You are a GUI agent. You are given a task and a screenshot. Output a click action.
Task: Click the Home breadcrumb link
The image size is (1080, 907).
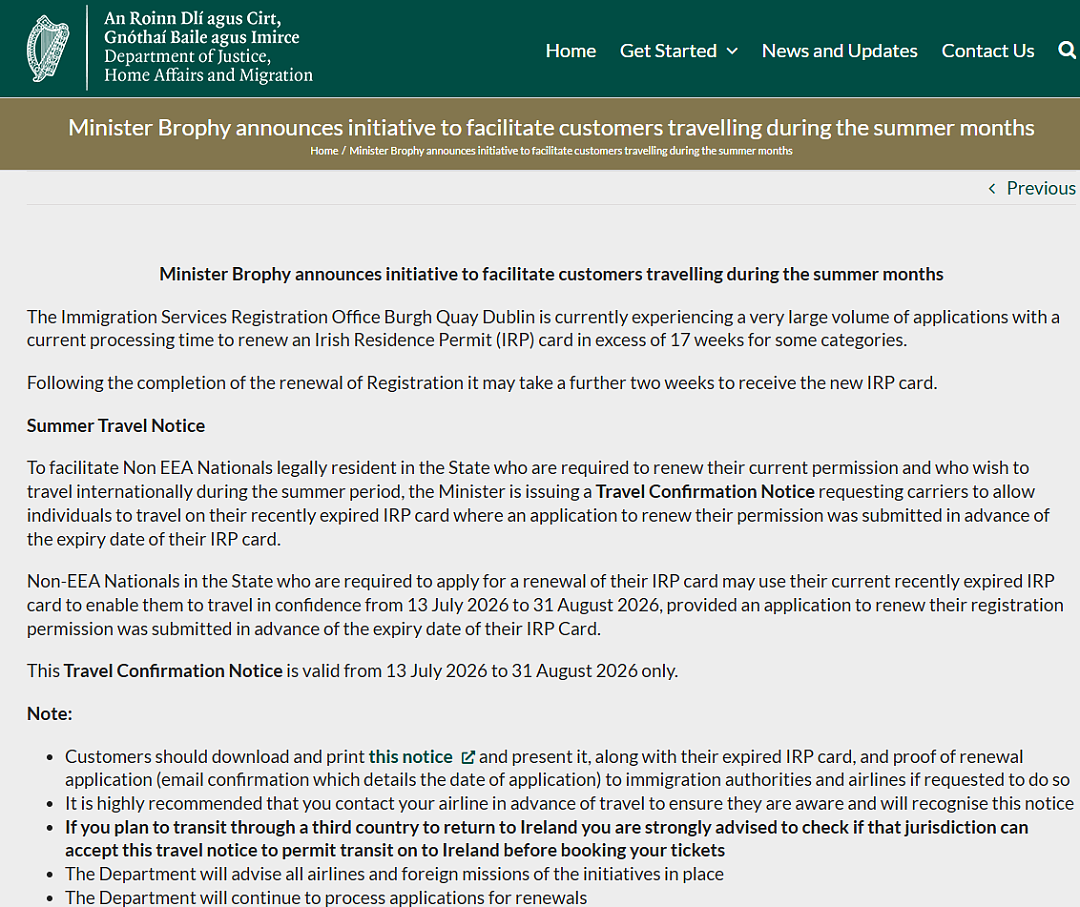[324, 151]
